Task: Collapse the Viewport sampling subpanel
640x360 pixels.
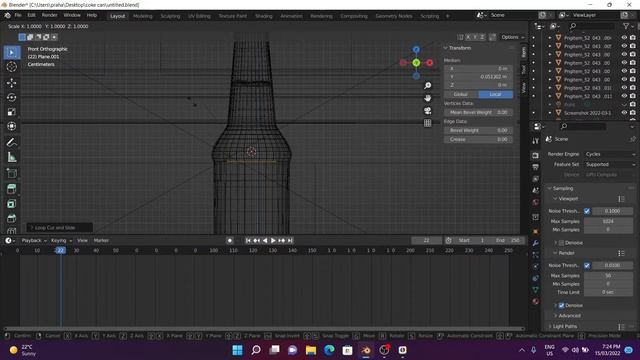Action: click(x=568, y=199)
